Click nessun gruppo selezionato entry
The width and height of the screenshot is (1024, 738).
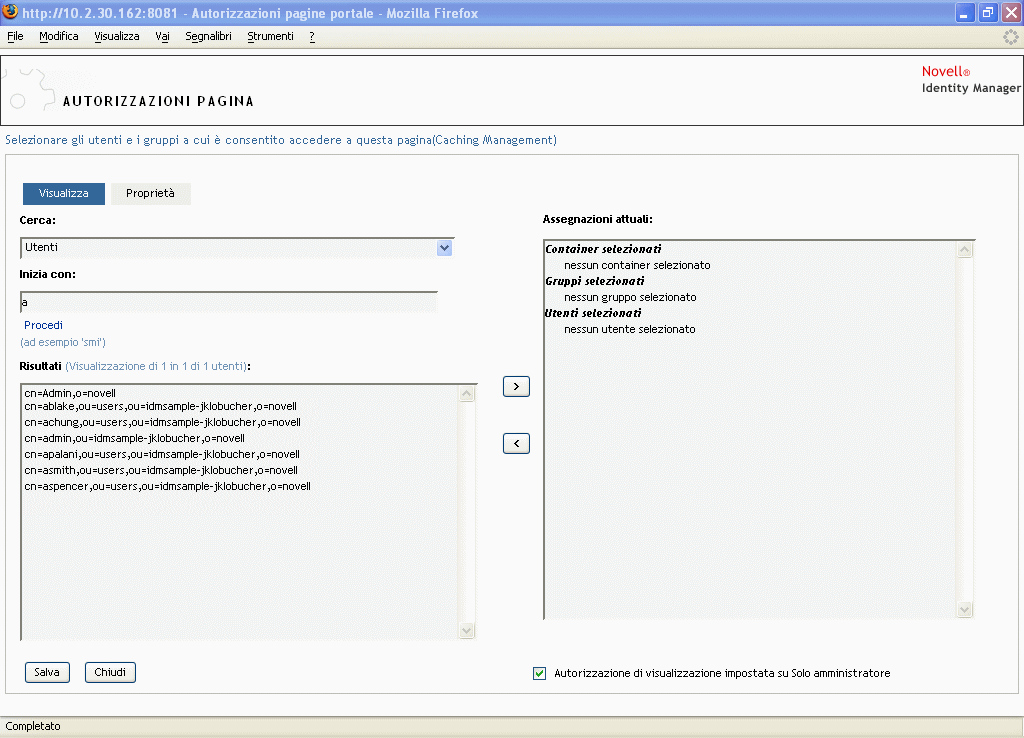coord(630,297)
